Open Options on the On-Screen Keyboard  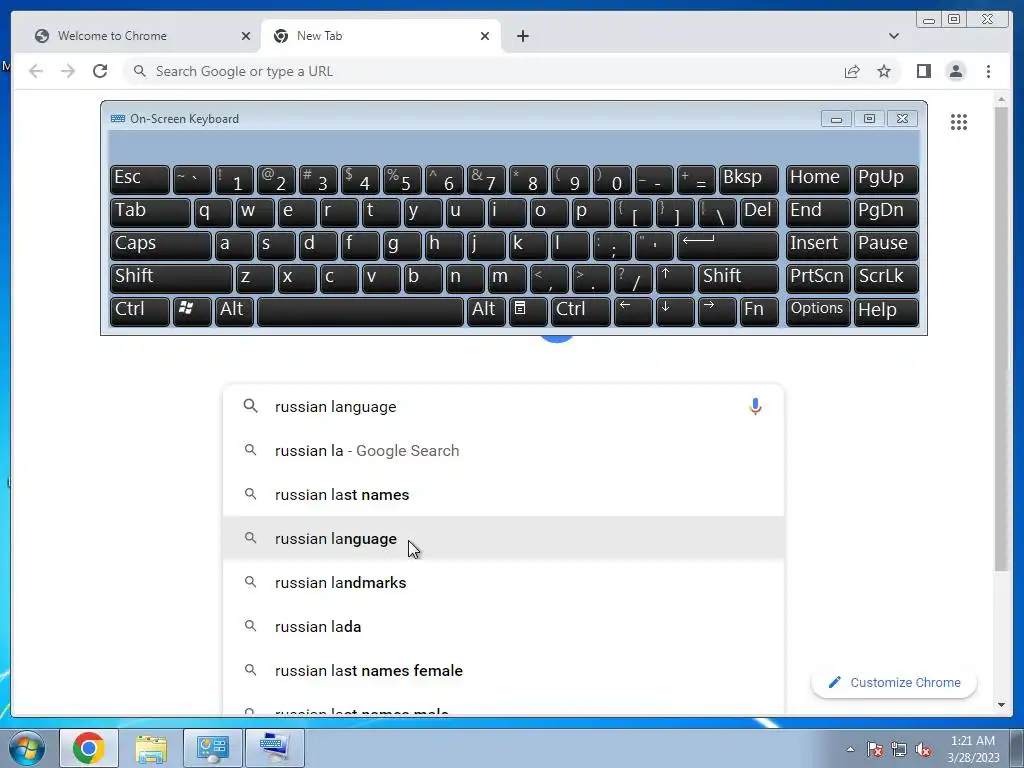(818, 311)
